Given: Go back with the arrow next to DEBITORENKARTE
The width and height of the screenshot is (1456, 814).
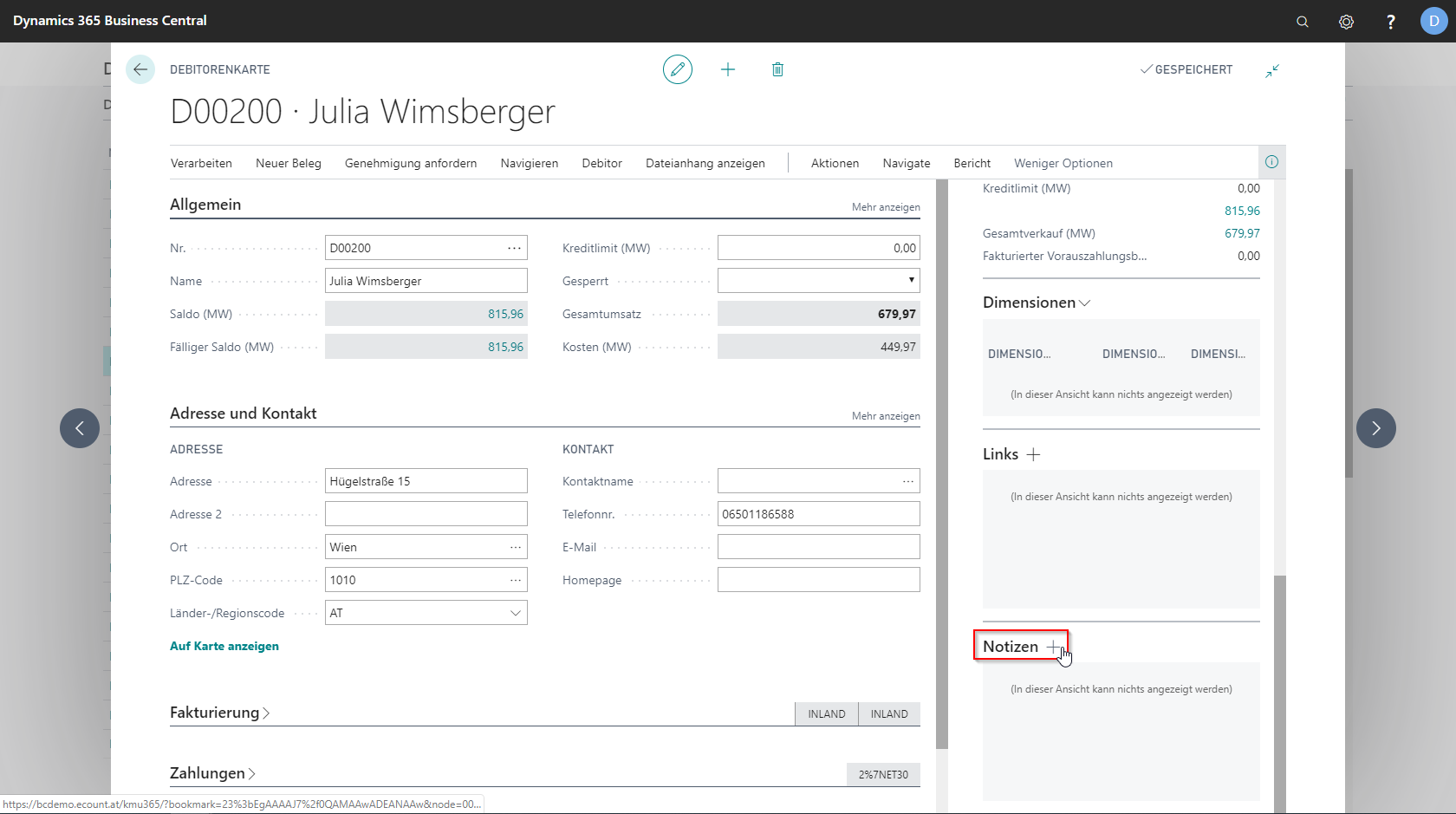Looking at the screenshot, I should tap(140, 69).
